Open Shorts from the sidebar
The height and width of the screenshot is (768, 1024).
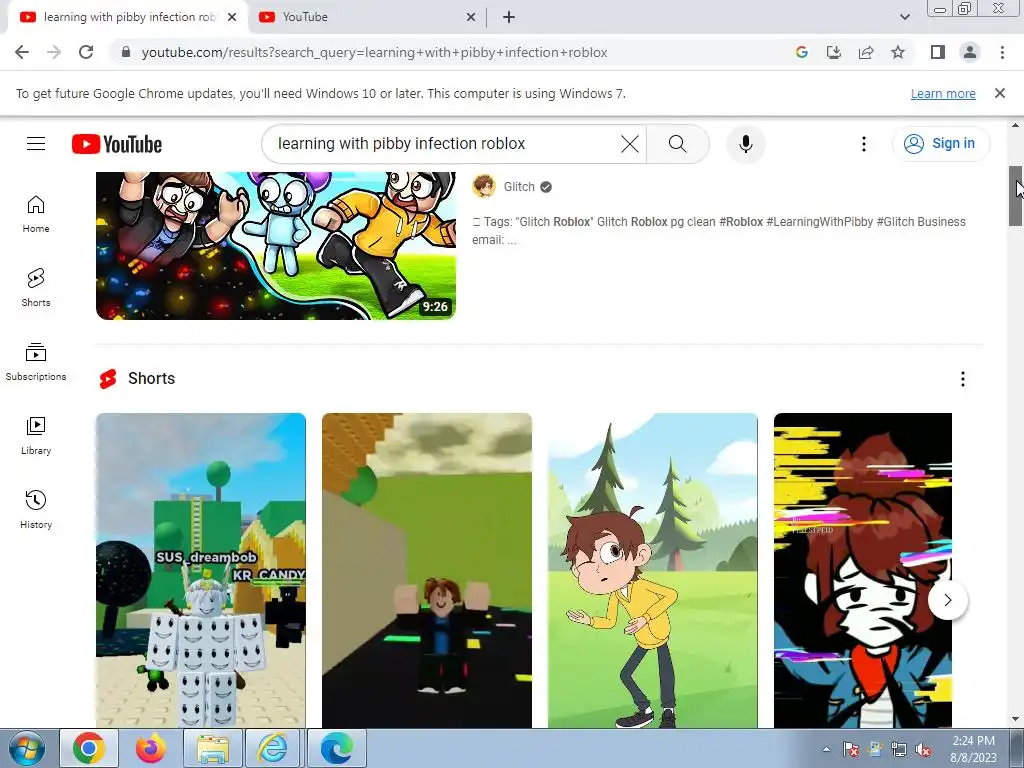pyautogui.click(x=36, y=288)
